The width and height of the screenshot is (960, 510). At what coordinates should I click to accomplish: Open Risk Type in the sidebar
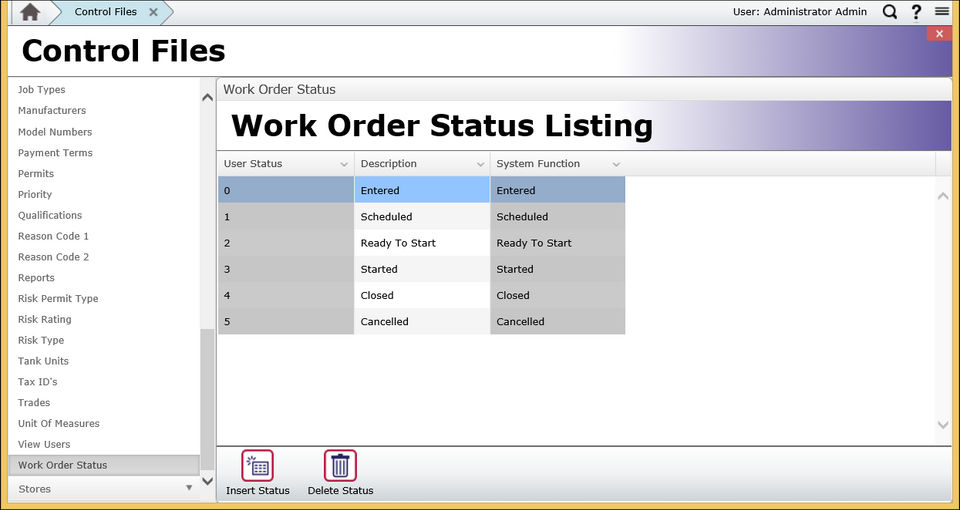[x=41, y=340]
